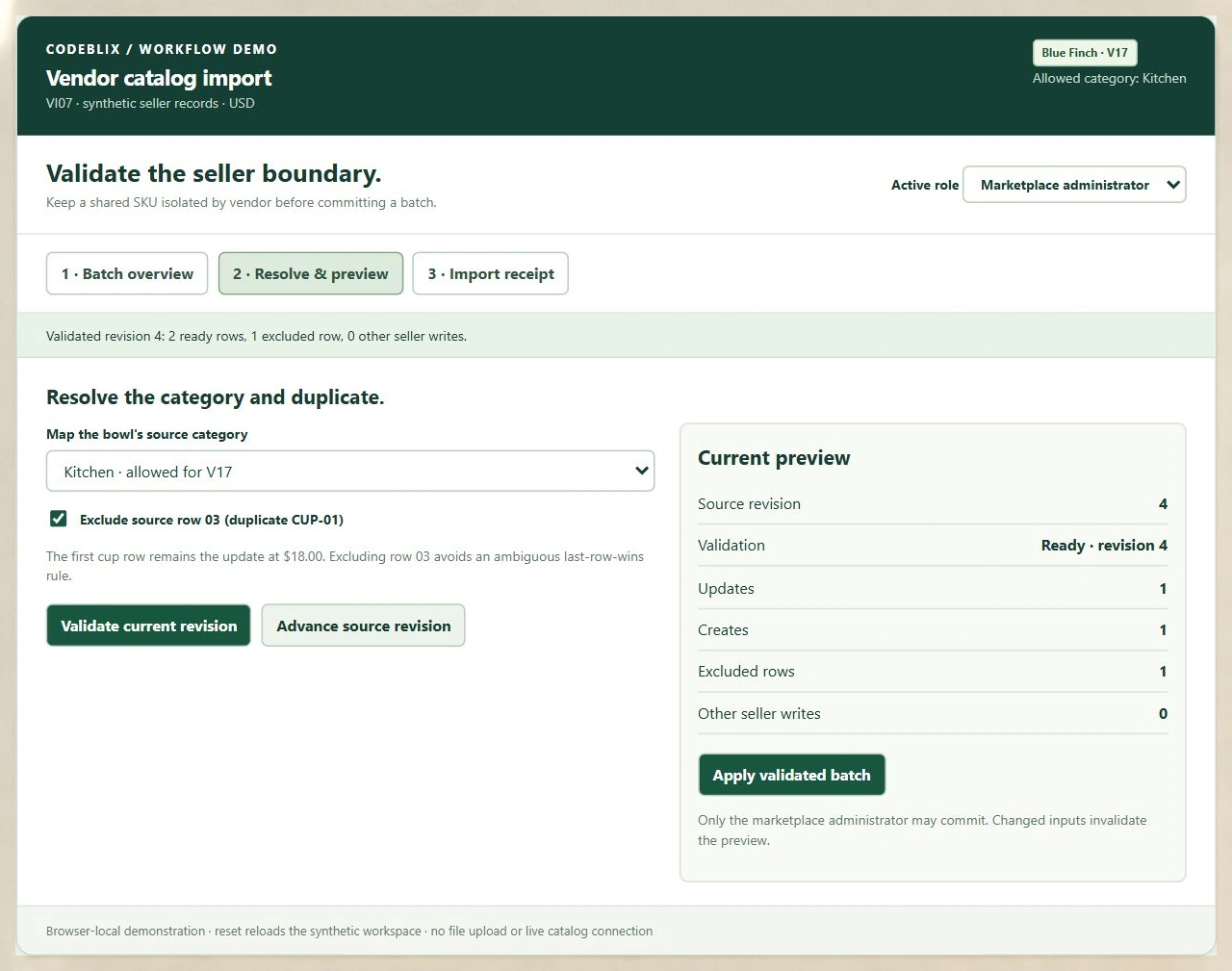Click the shared SKU isolation subtitle
The height and width of the screenshot is (971, 1232).
pos(242,203)
